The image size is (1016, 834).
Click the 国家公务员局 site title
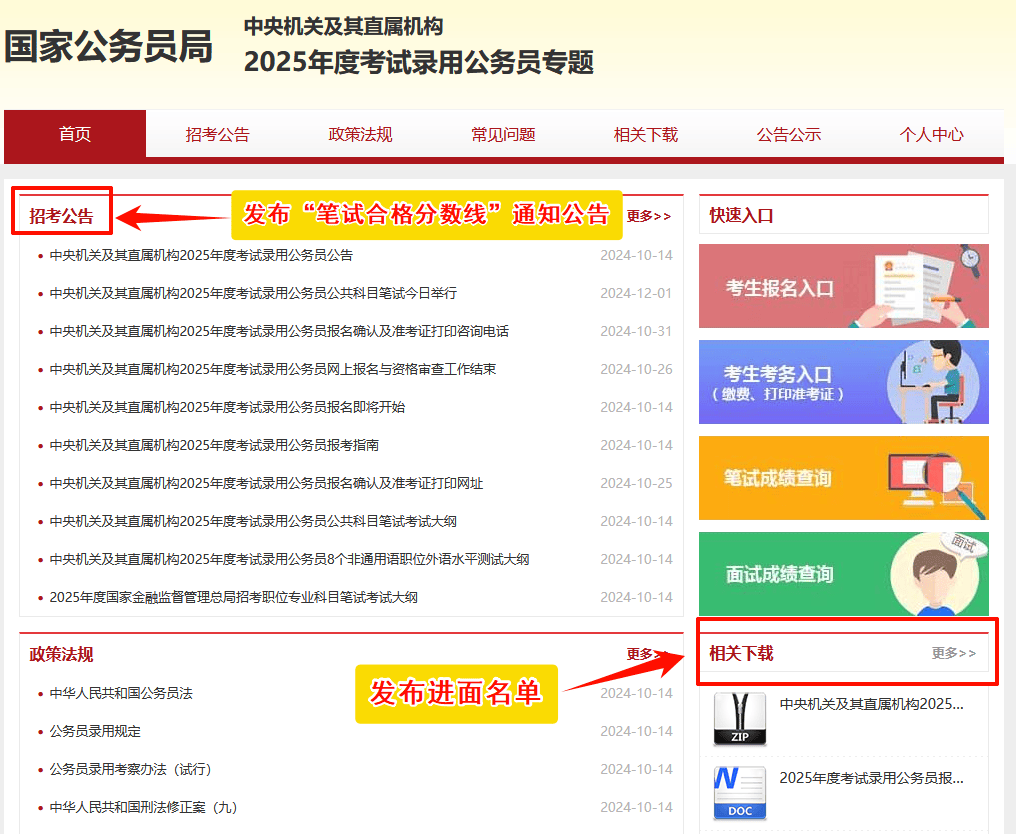tap(109, 46)
